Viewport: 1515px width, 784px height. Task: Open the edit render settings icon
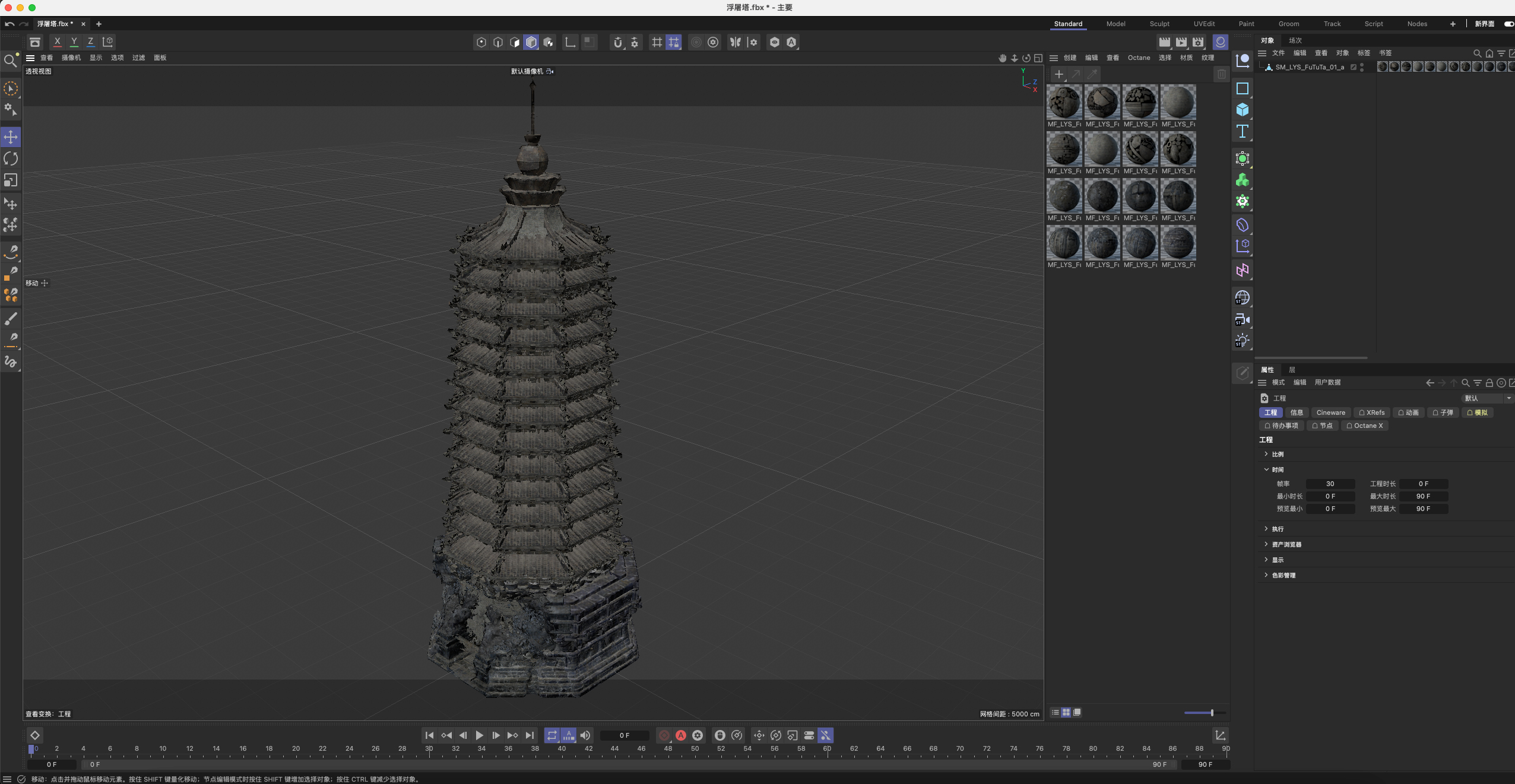[x=1198, y=42]
